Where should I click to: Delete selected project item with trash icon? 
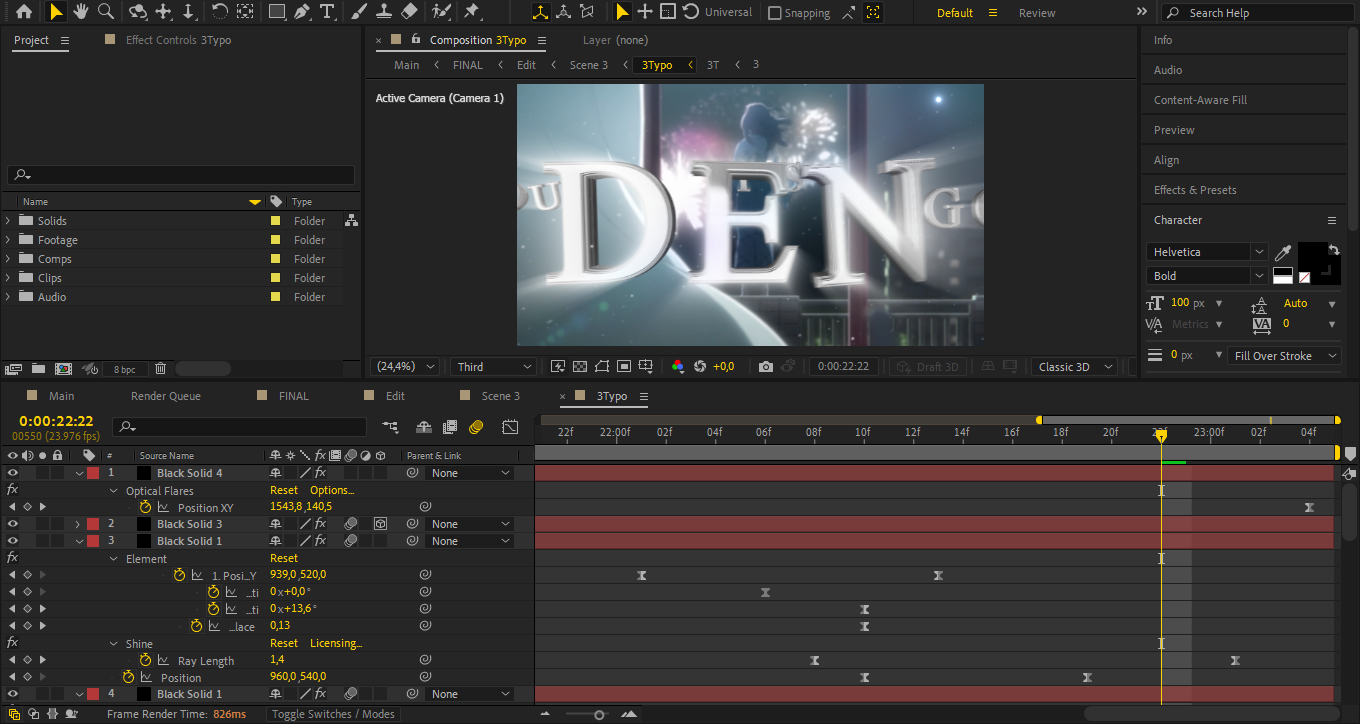pyautogui.click(x=160, y=369)
